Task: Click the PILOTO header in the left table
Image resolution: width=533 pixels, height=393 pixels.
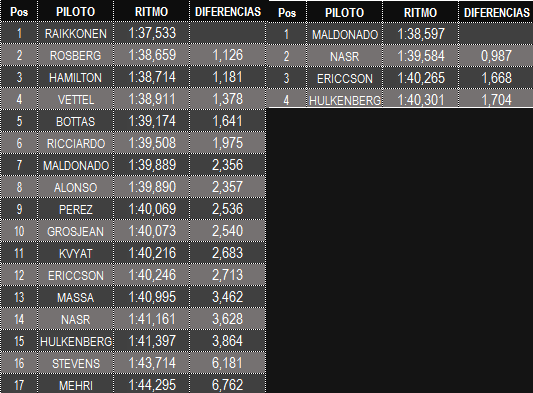Action: tap(75, 12)
